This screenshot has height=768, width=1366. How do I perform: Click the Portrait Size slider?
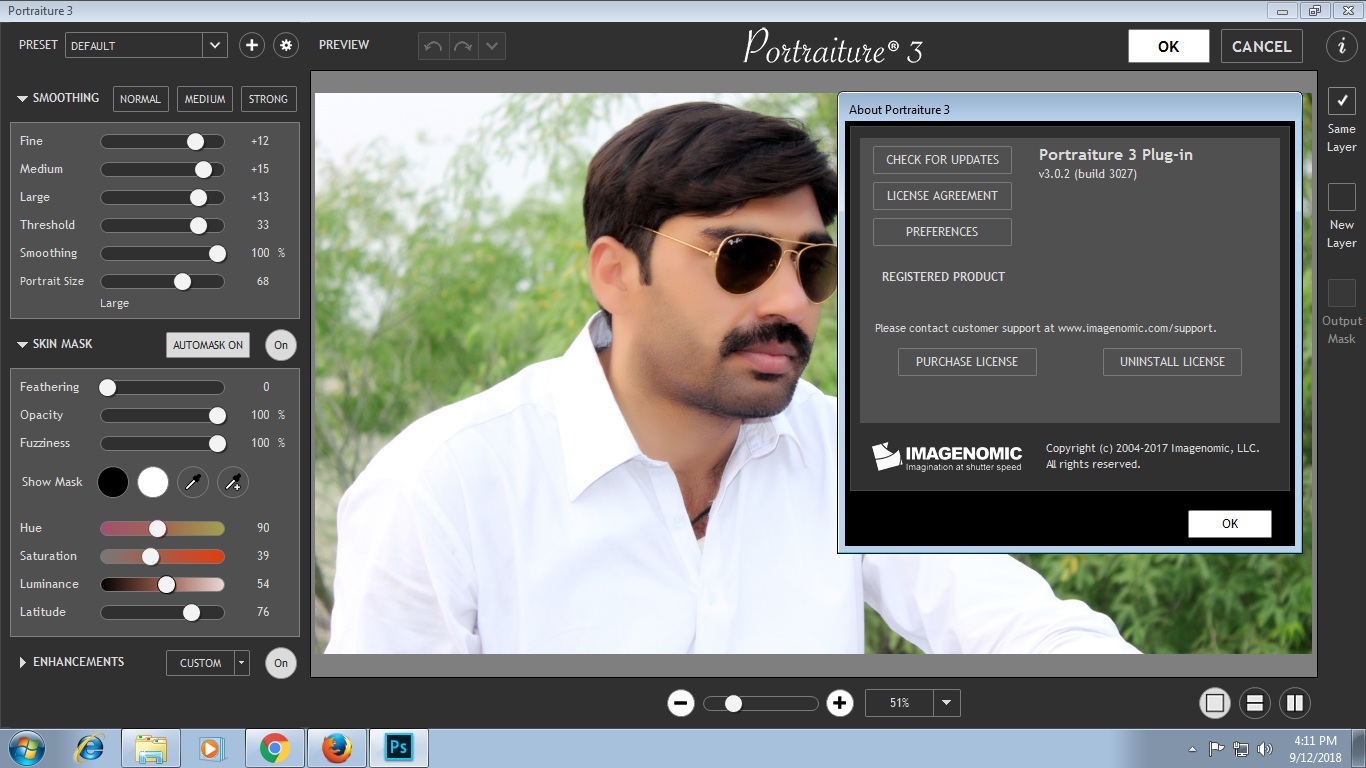pos(162,282)
